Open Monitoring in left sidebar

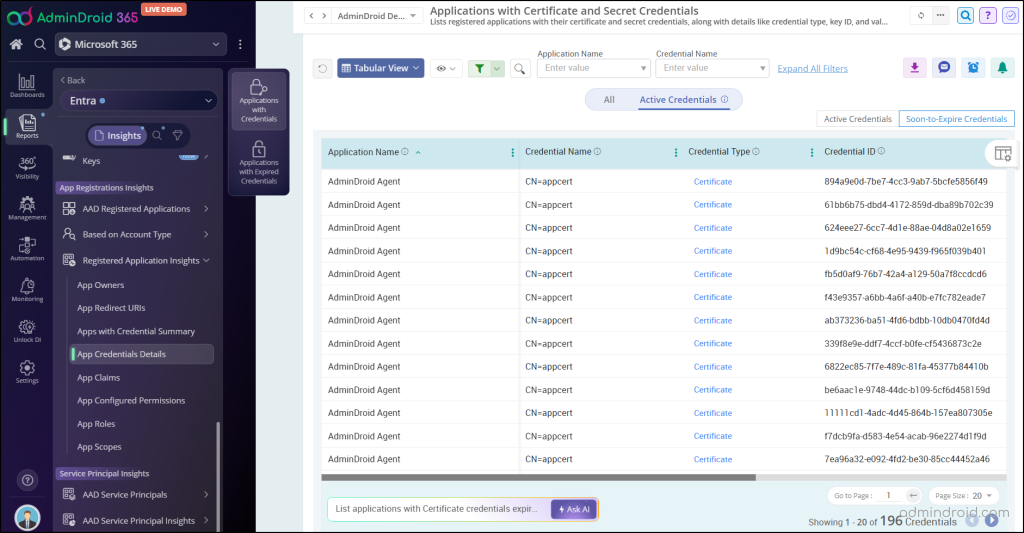[27, 289]
